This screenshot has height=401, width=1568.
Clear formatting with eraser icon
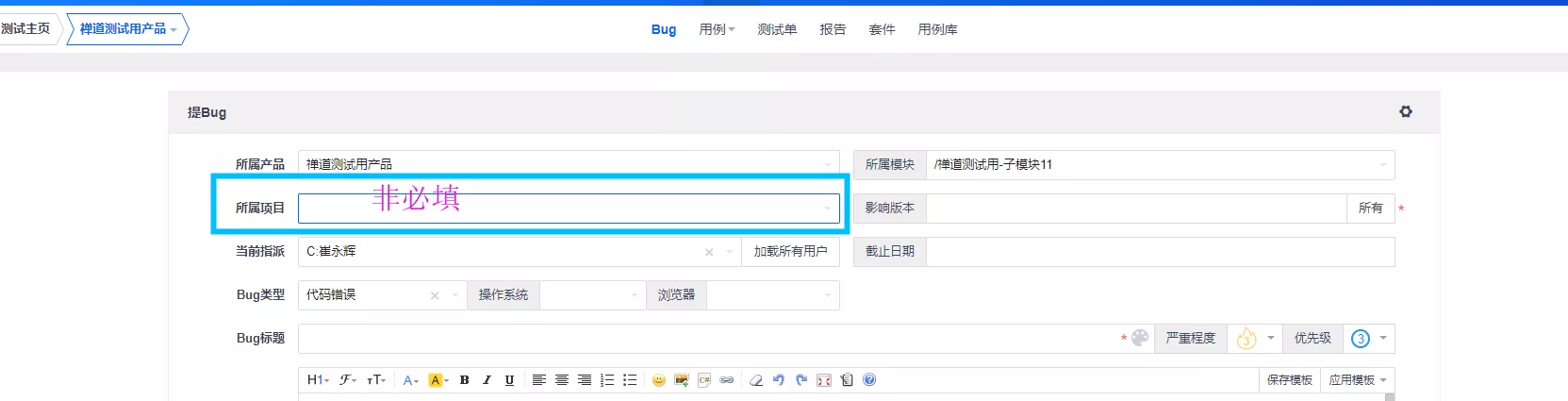(x=755, y=380)
